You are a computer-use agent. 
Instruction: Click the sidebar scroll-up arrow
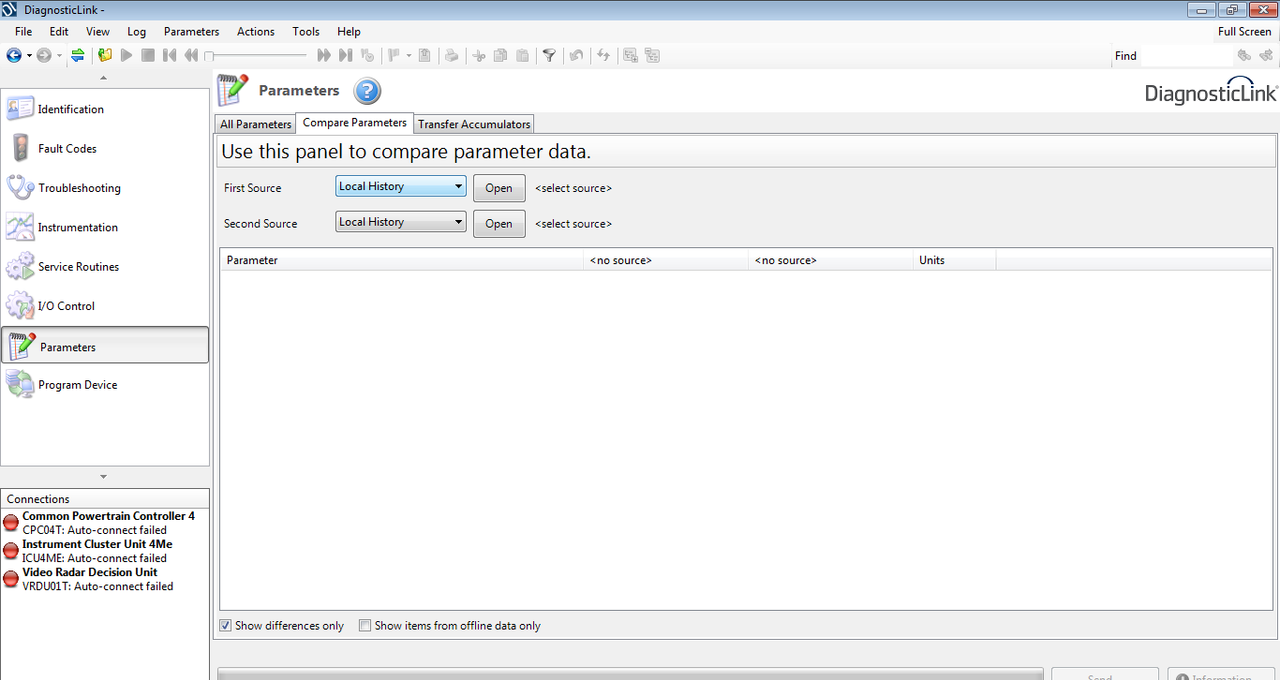pyautogui.click(x=104, y=77)
